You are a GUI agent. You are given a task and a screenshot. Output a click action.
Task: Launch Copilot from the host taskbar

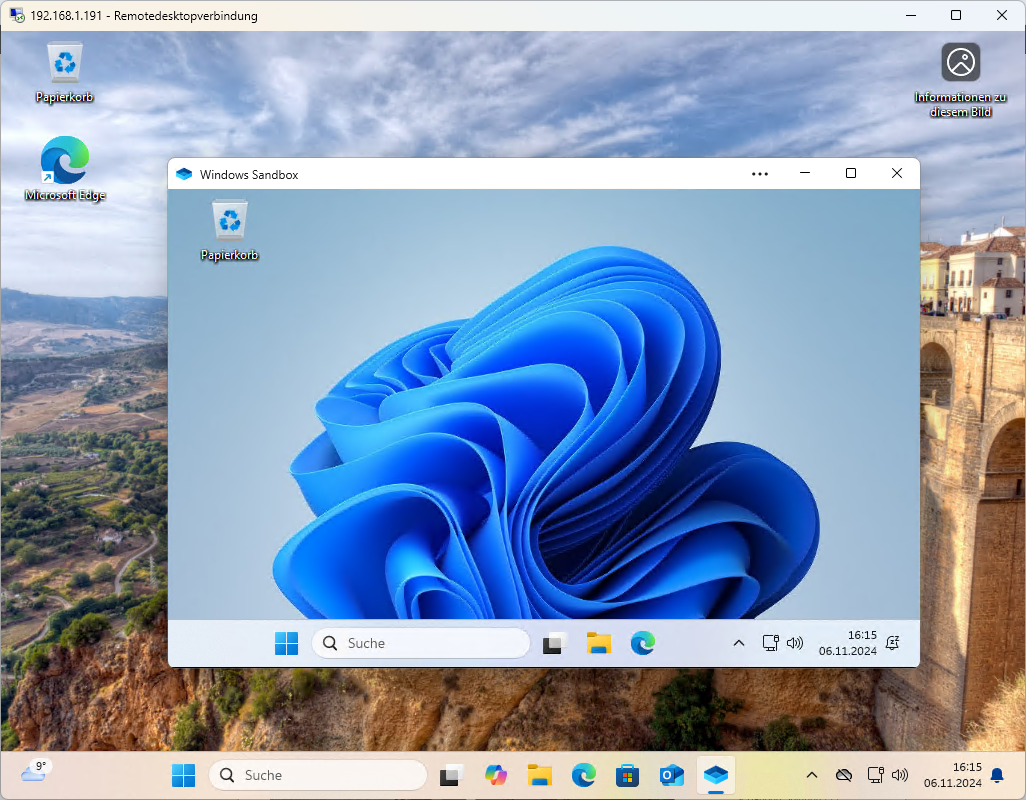tap(496, 775)
